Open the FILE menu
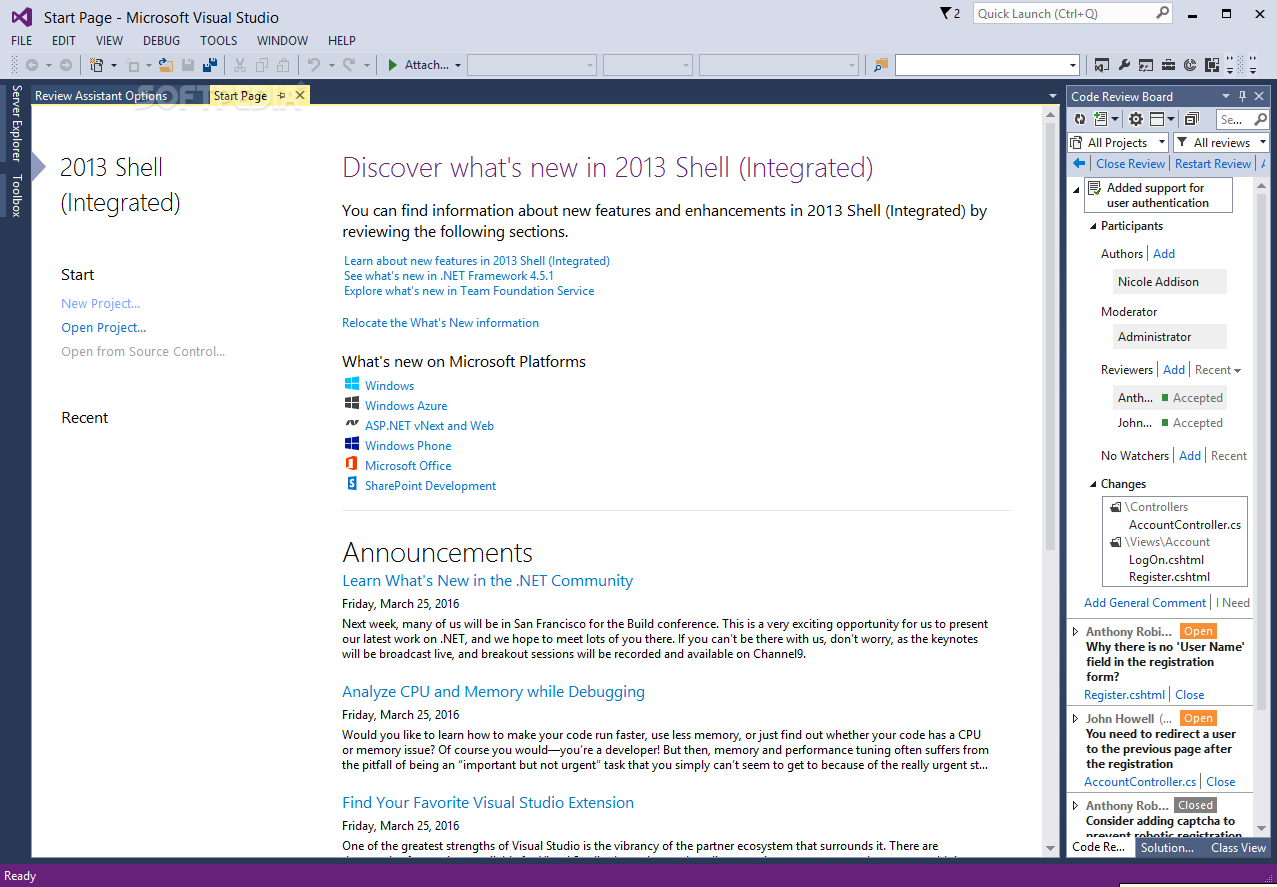Viewport: 1277px width, 887px height. pos(21,41)
